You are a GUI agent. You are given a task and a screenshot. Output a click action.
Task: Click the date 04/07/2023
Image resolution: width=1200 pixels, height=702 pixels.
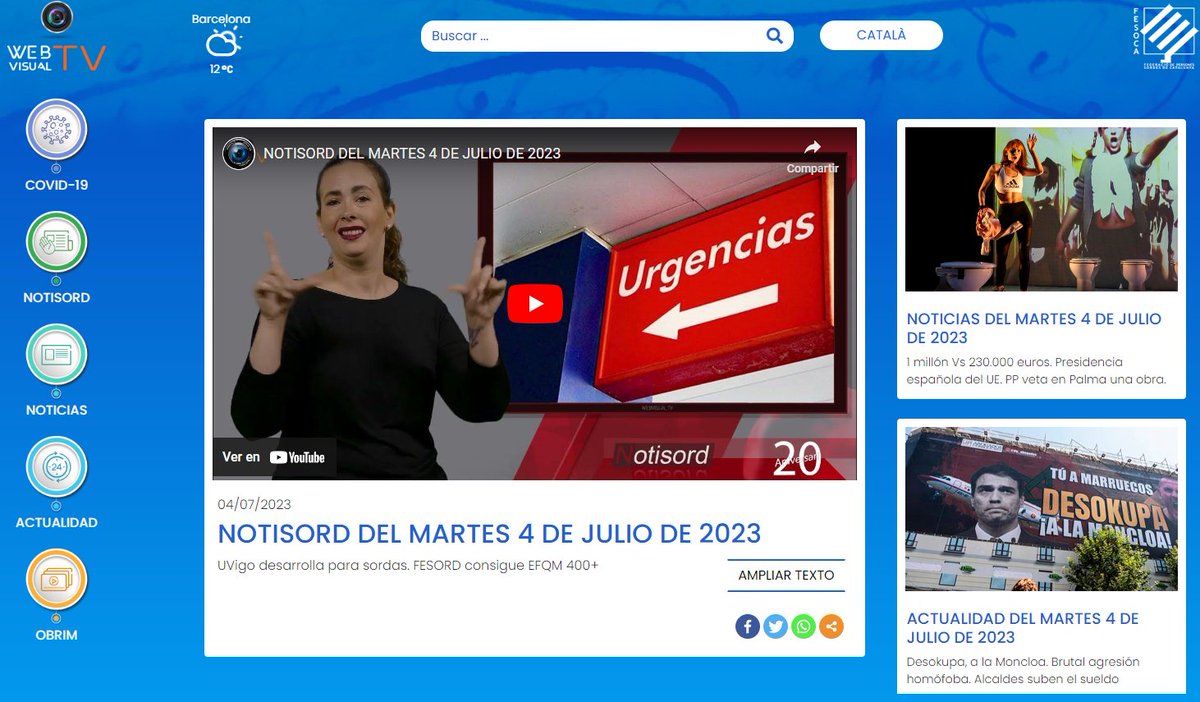[254, 504]
